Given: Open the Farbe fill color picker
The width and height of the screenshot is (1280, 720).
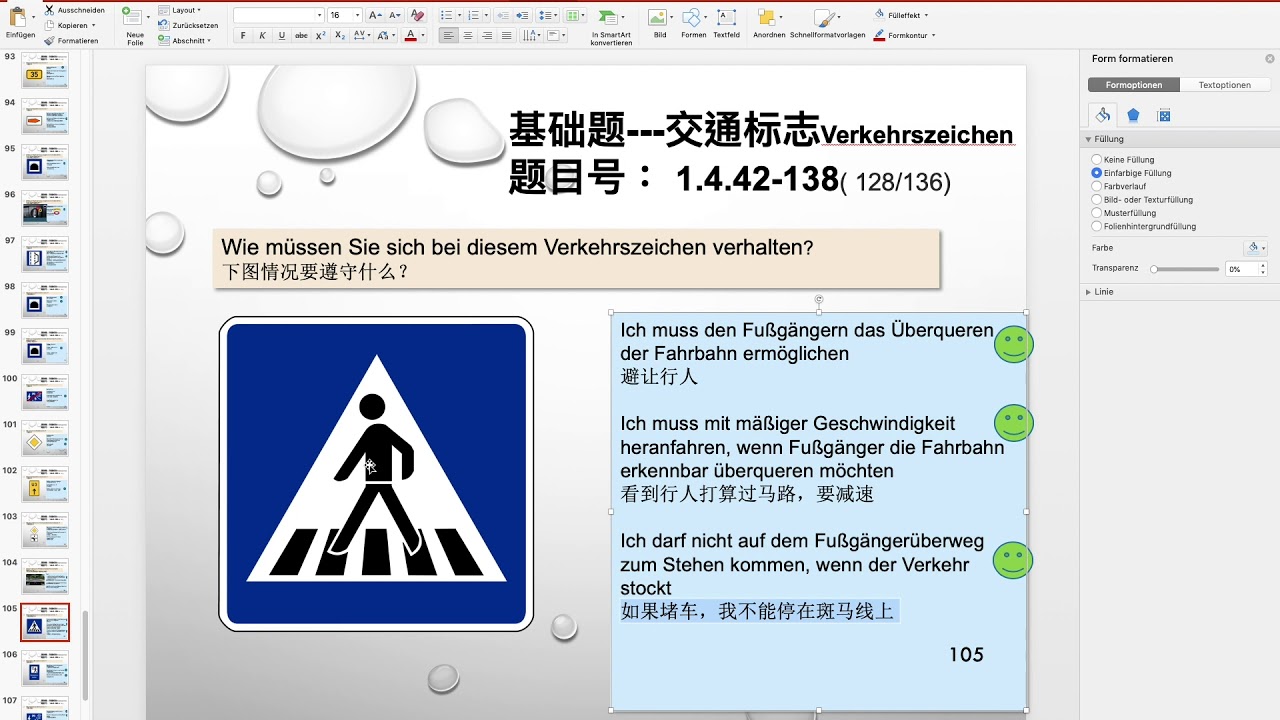Looking at the screenshot, I should coord(1256,247).
